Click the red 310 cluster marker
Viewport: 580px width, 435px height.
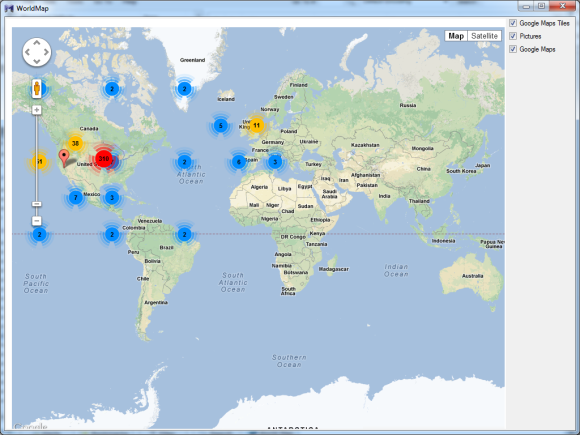(x=104, y=159)
